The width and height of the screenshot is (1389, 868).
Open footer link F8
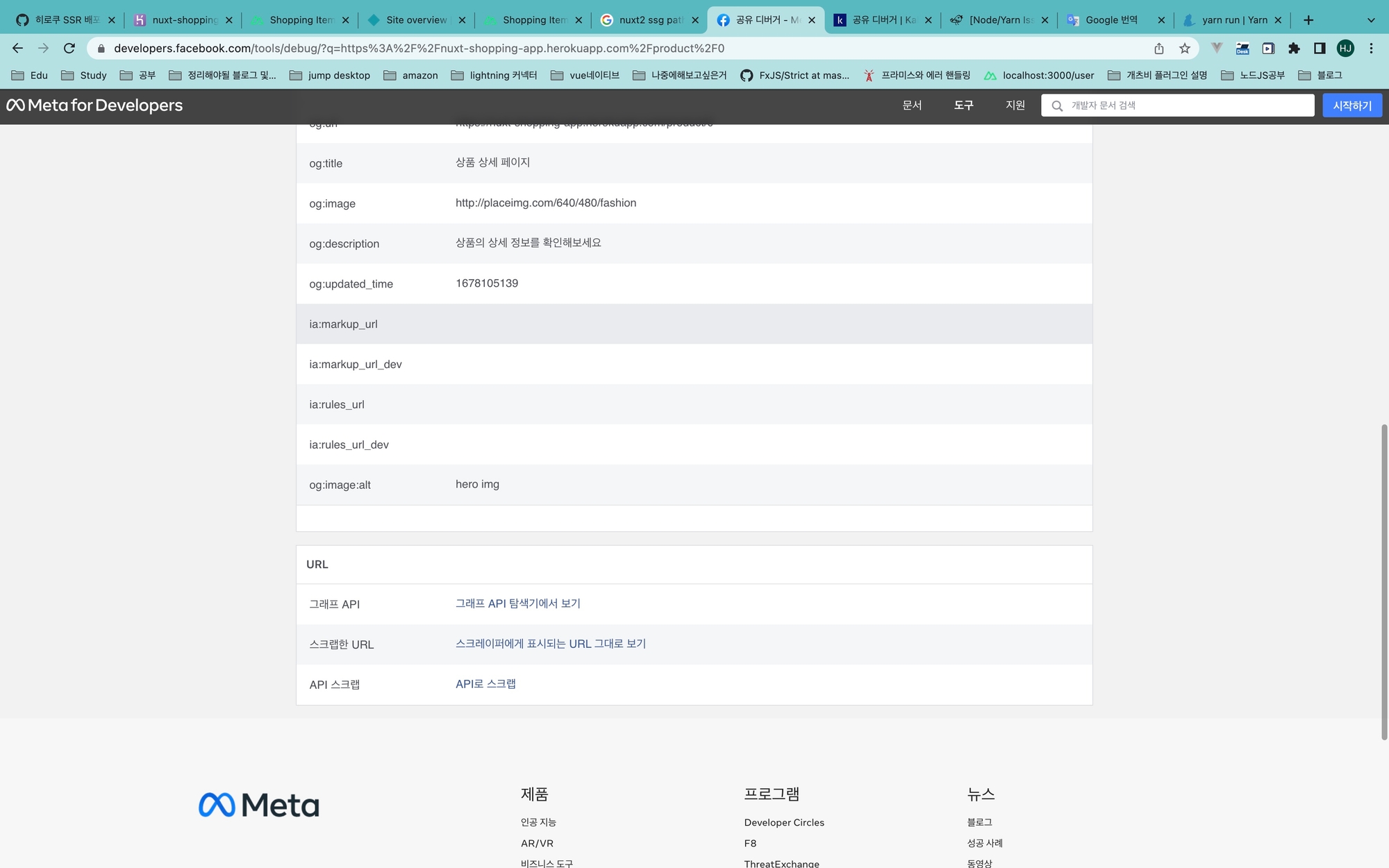750,843
